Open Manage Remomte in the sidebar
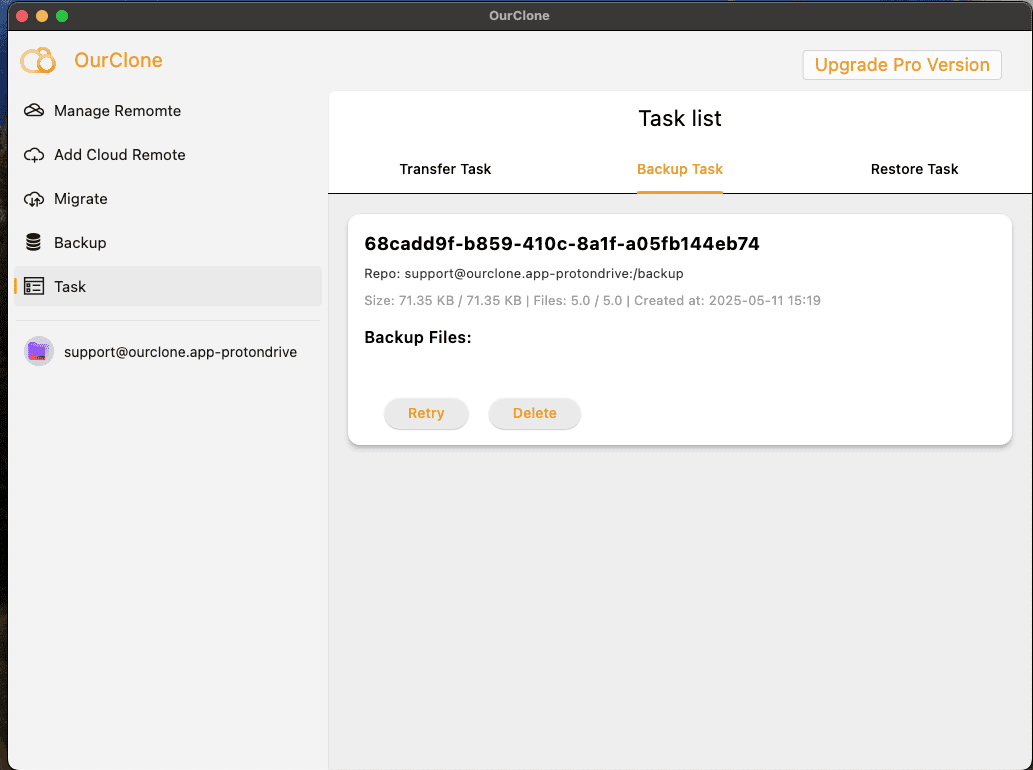 point(168,111)
